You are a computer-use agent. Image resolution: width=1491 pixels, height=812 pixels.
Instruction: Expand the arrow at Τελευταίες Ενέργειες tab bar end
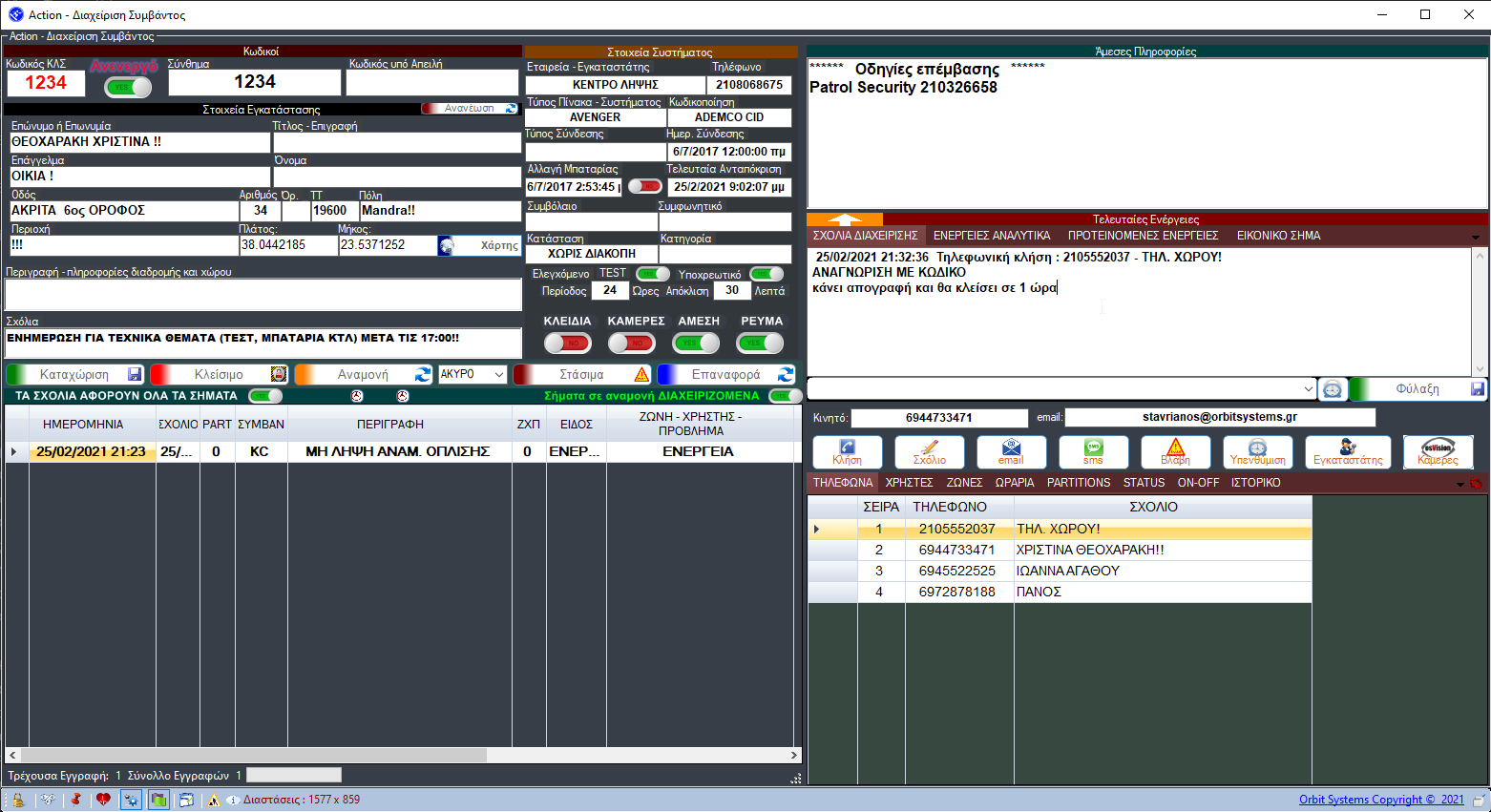(x=1475, y=238)
